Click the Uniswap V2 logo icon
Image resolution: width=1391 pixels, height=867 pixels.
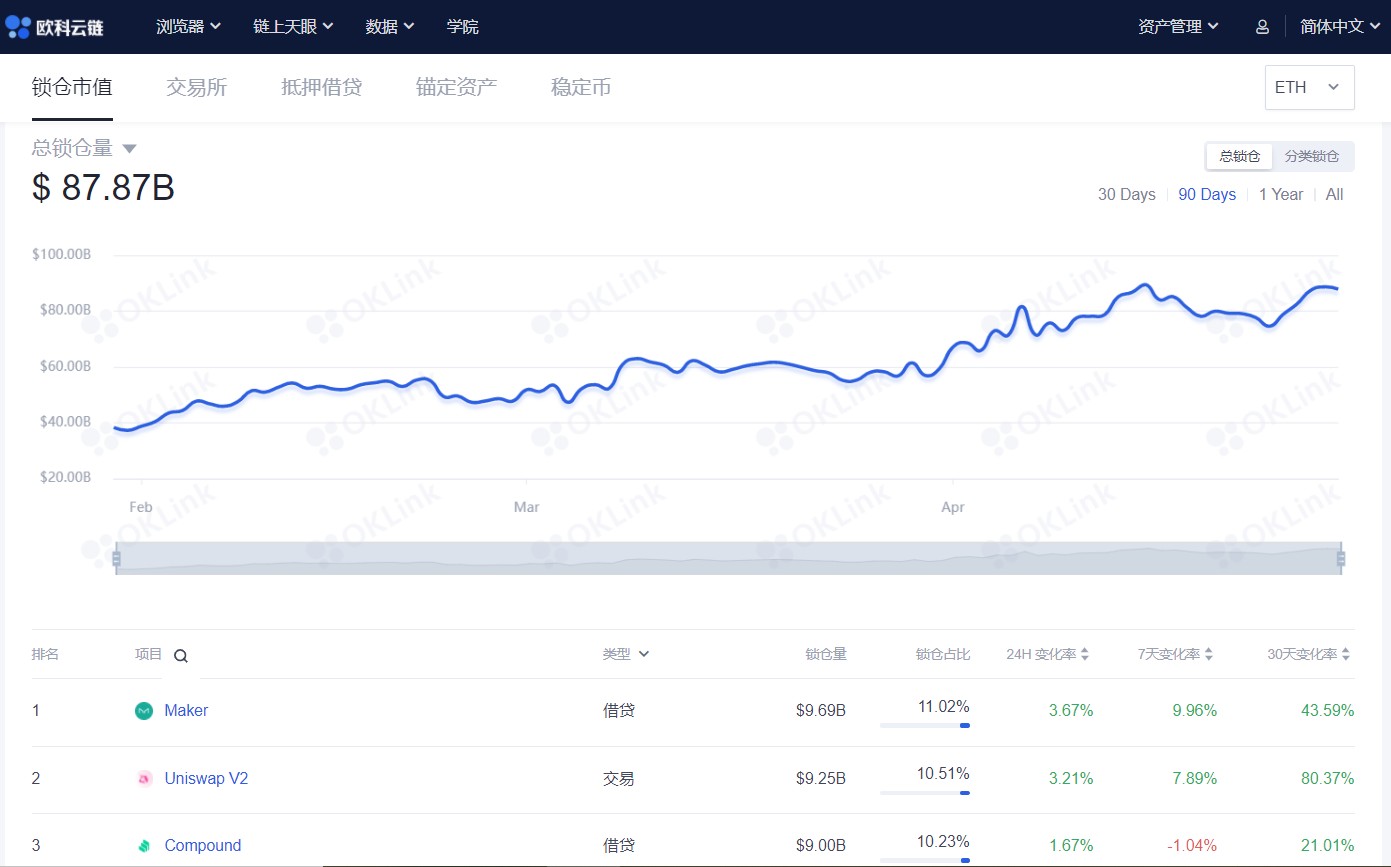pyautogui.click(x=144, y=778)
